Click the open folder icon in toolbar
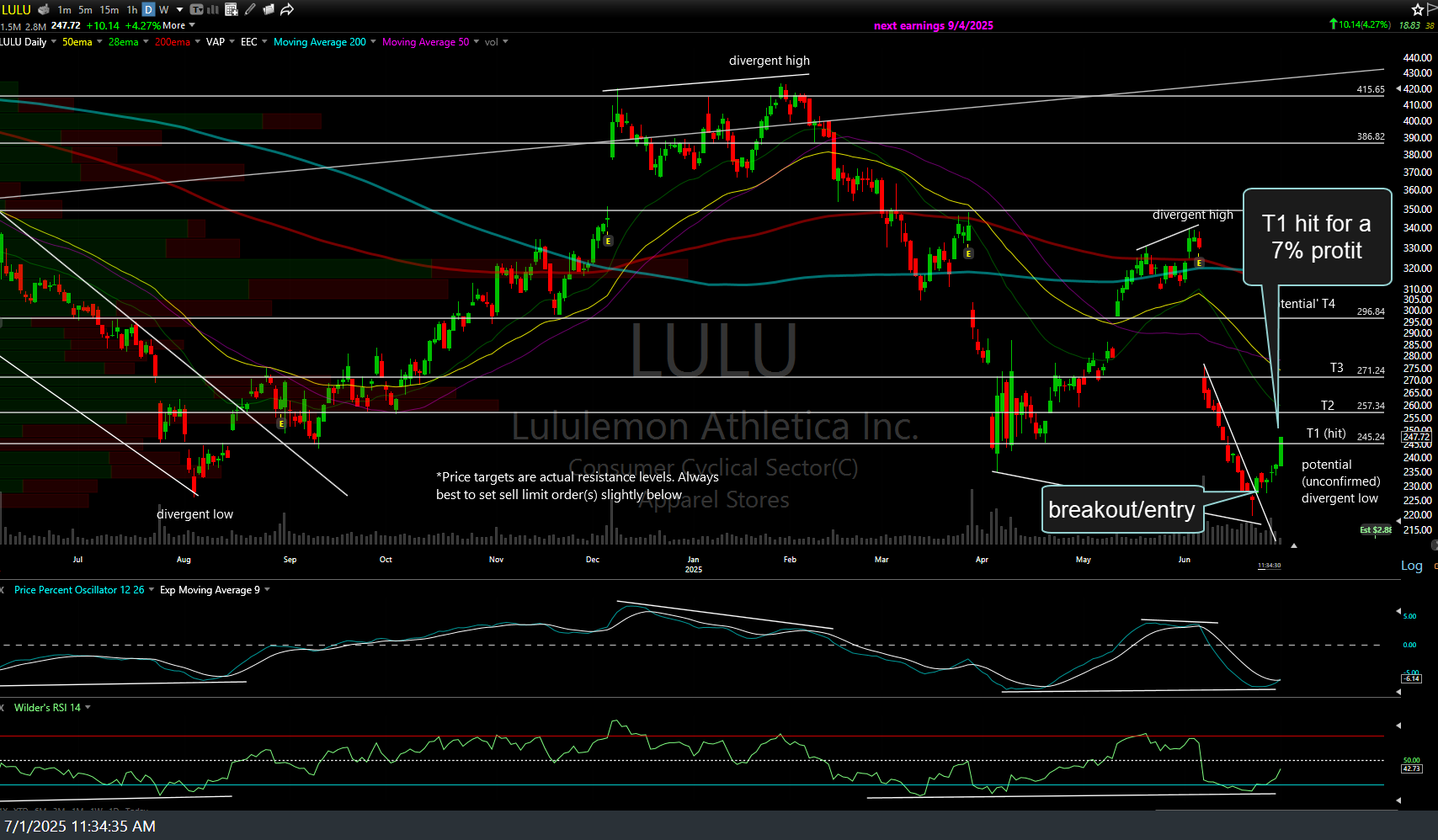 click(269, 9)
